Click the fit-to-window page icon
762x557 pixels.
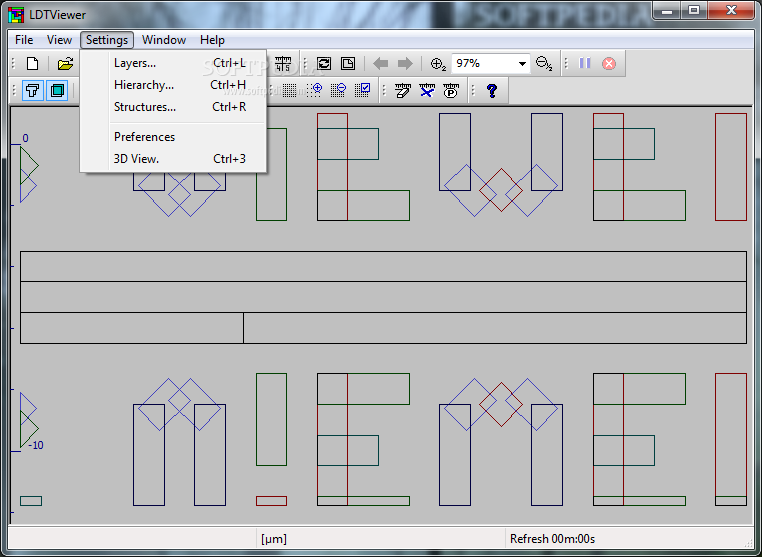348,64
